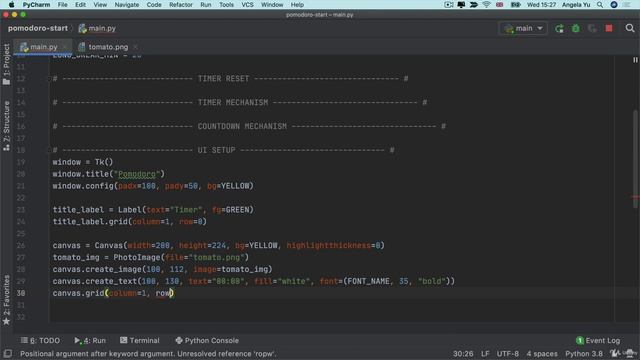The height and width of the screenshot is (360, 640).
Task: Open the Help menu
Action: pyautogui.click(x=297, y=5)
